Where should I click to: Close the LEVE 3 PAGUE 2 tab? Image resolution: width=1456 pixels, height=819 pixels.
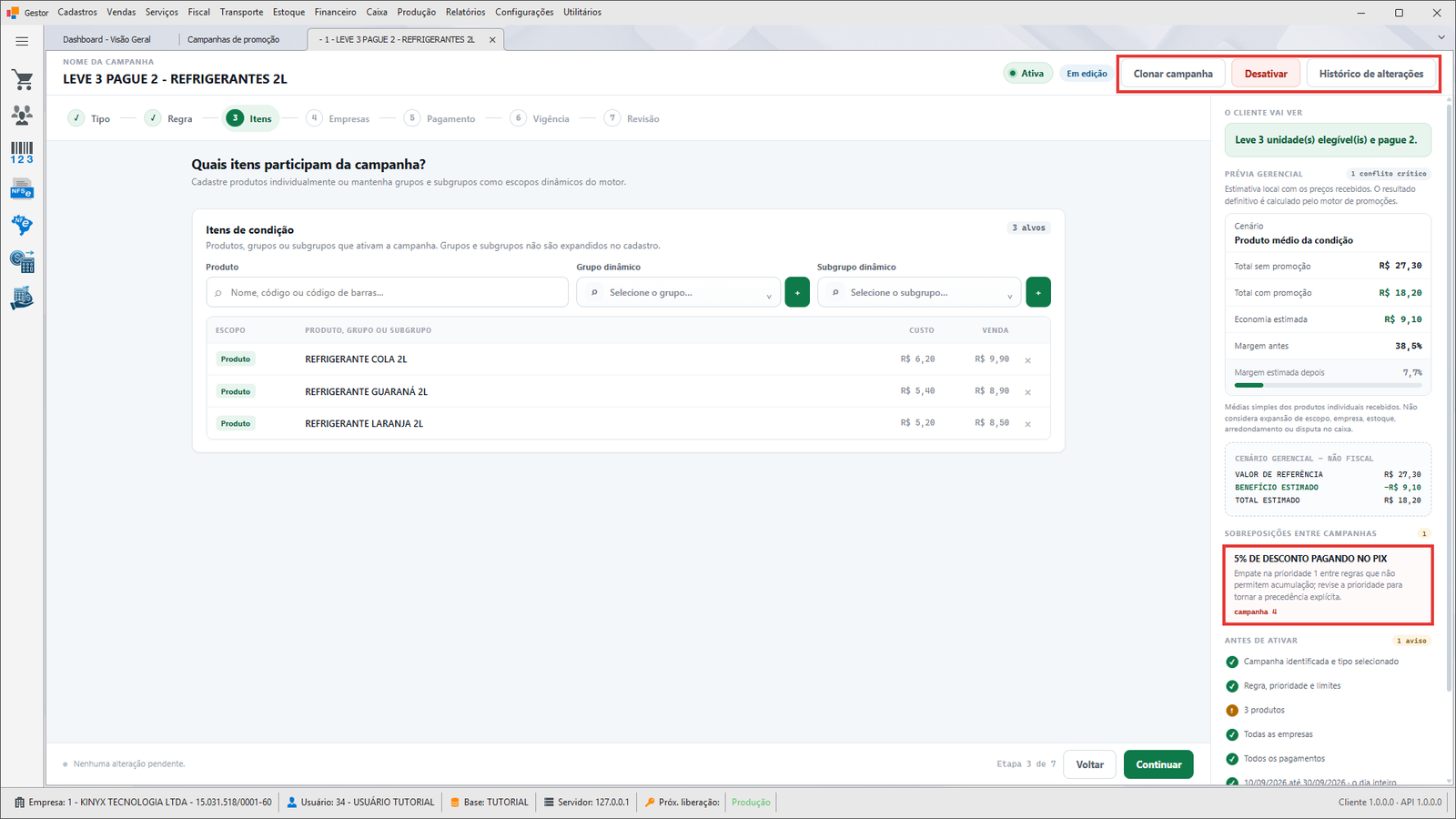[x=492, y=40]
